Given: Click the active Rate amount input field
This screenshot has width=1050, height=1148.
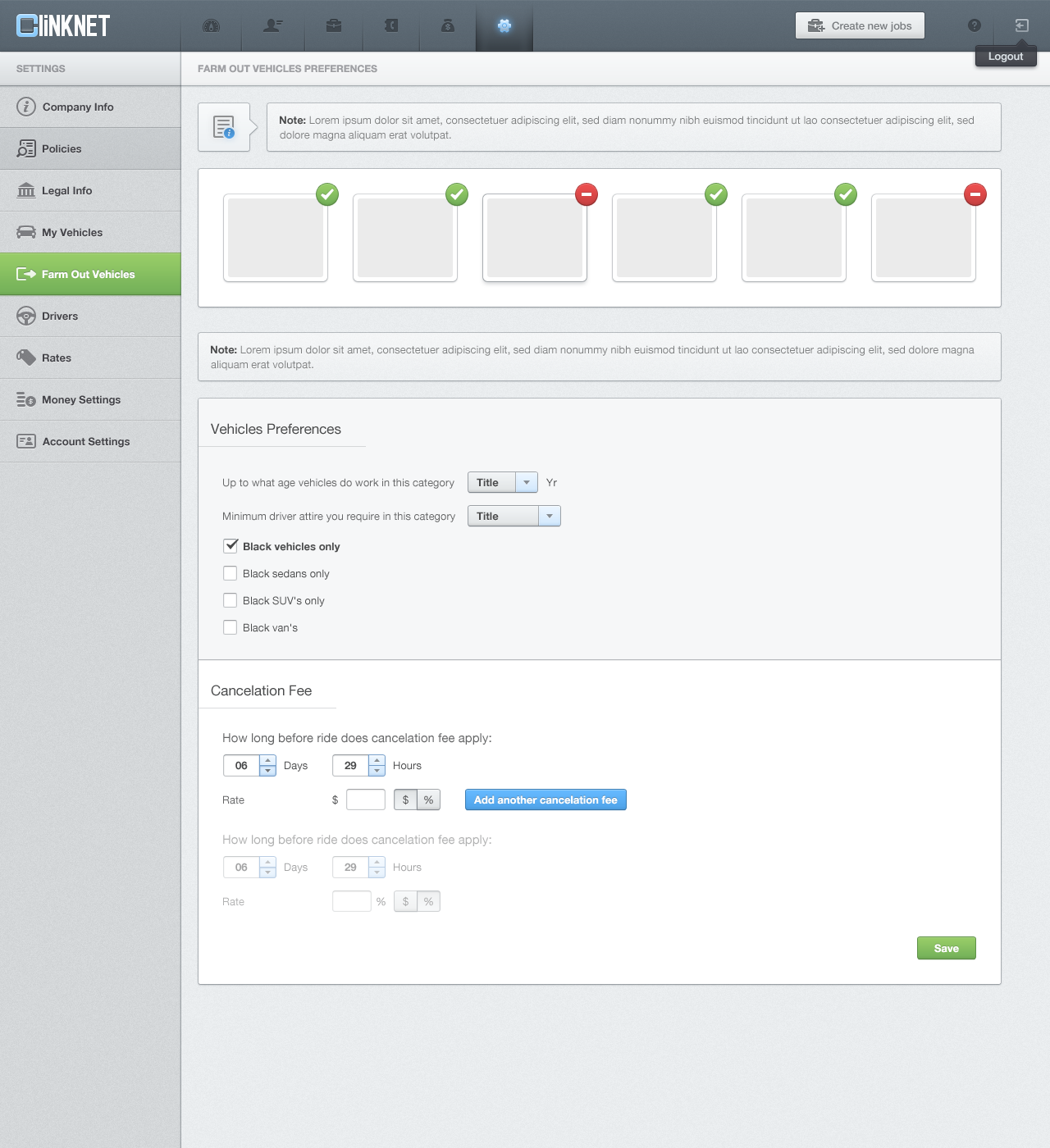Looking at the screenshot, I should [x=366, y=799].
